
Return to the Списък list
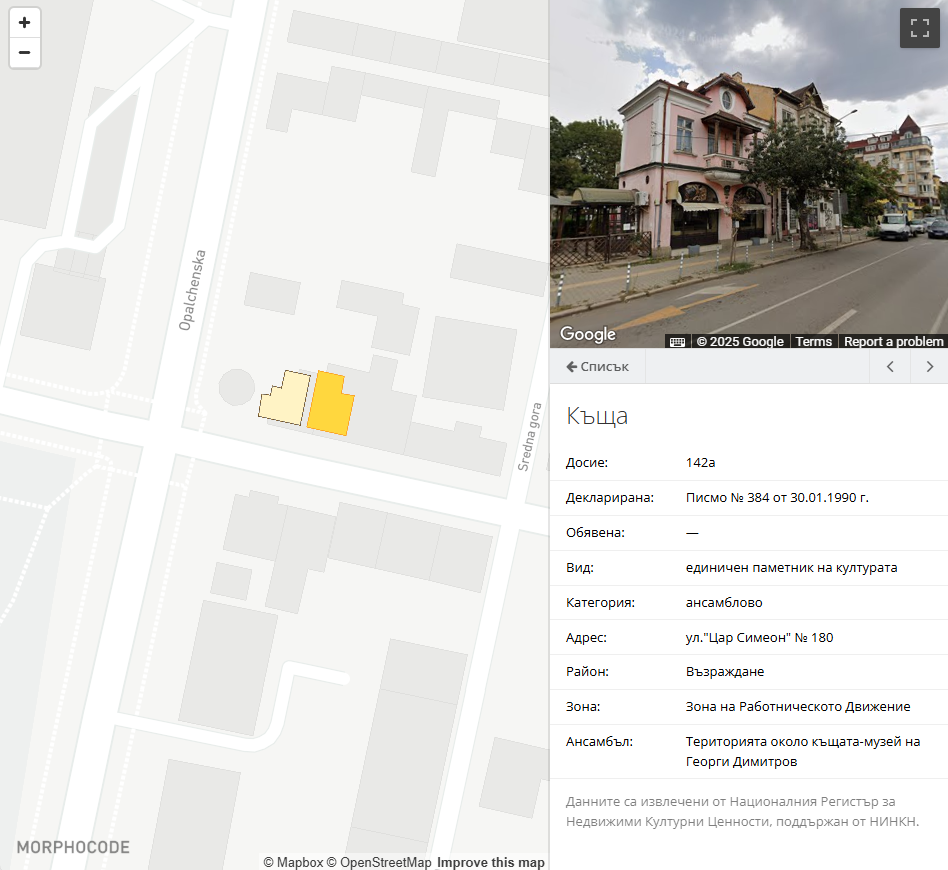click(597, 367)
